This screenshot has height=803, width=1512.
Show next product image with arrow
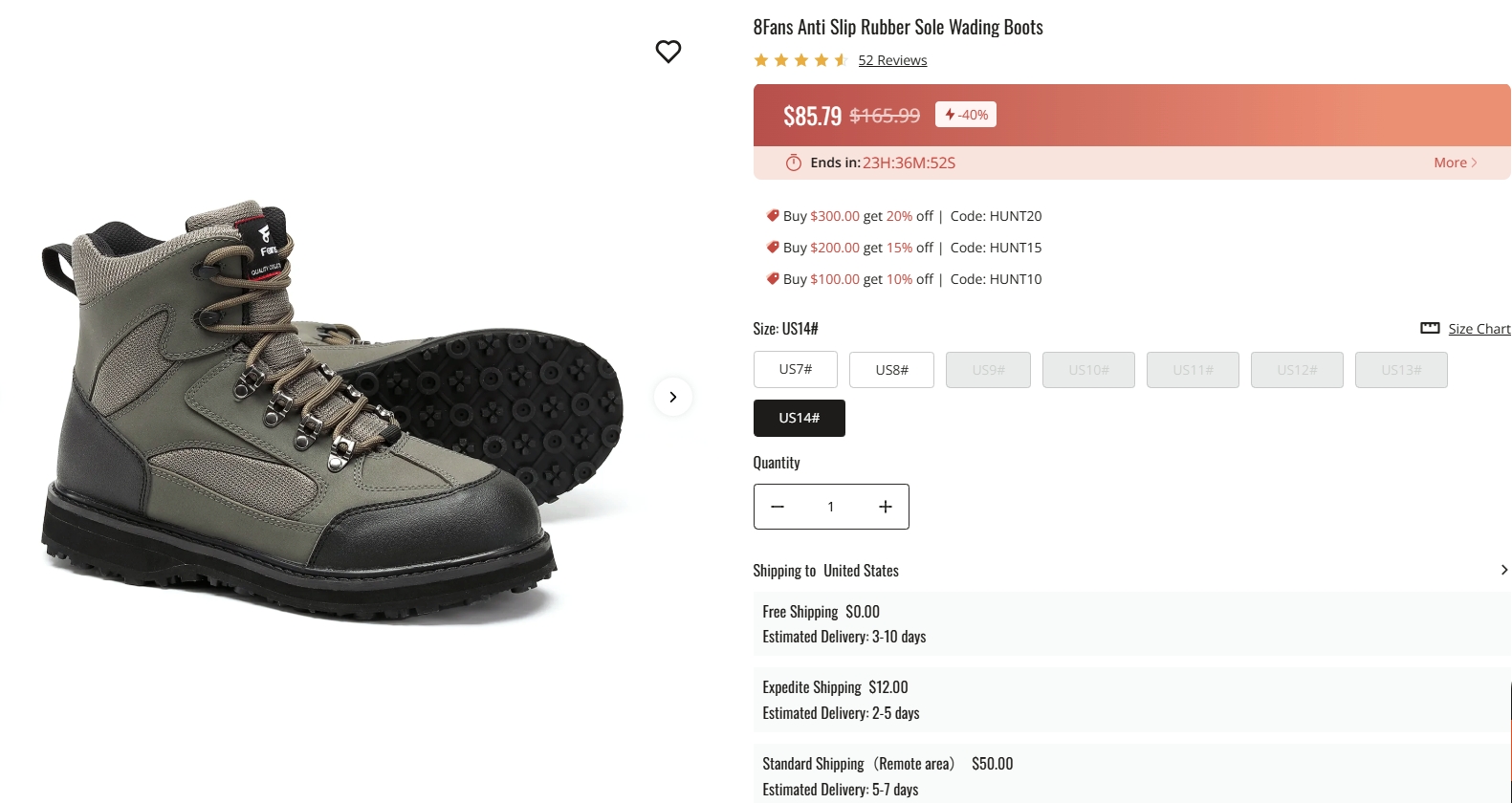pyautogui.click(x=673, y=397)
